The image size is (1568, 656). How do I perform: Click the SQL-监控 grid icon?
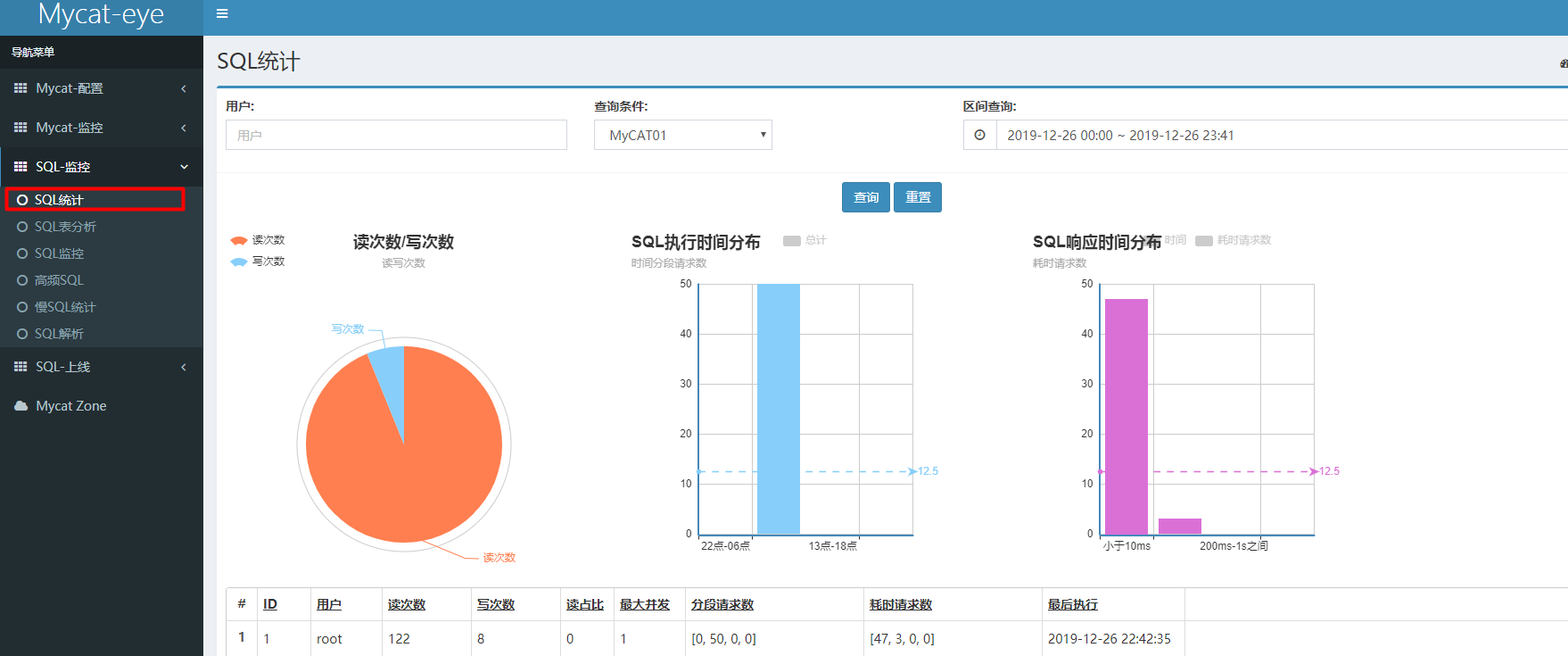[x=21, y=167]
